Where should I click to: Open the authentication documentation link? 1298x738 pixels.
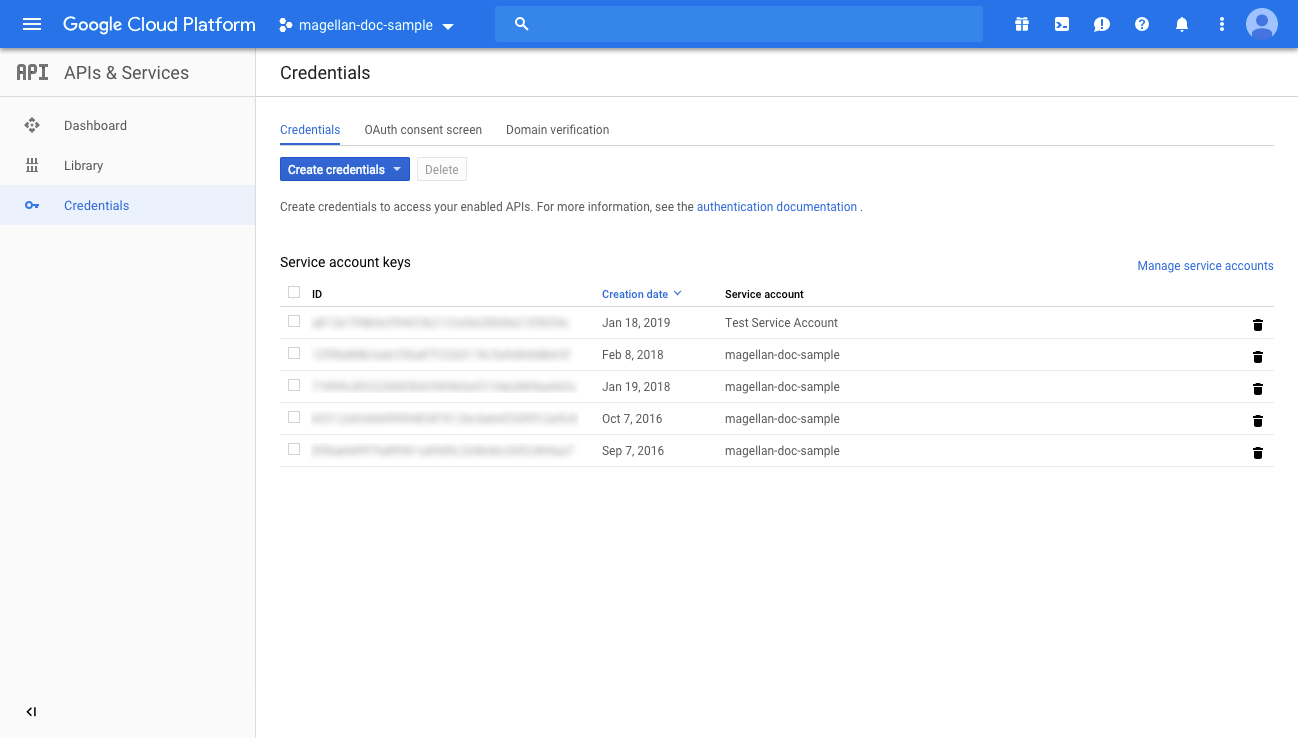777,207
